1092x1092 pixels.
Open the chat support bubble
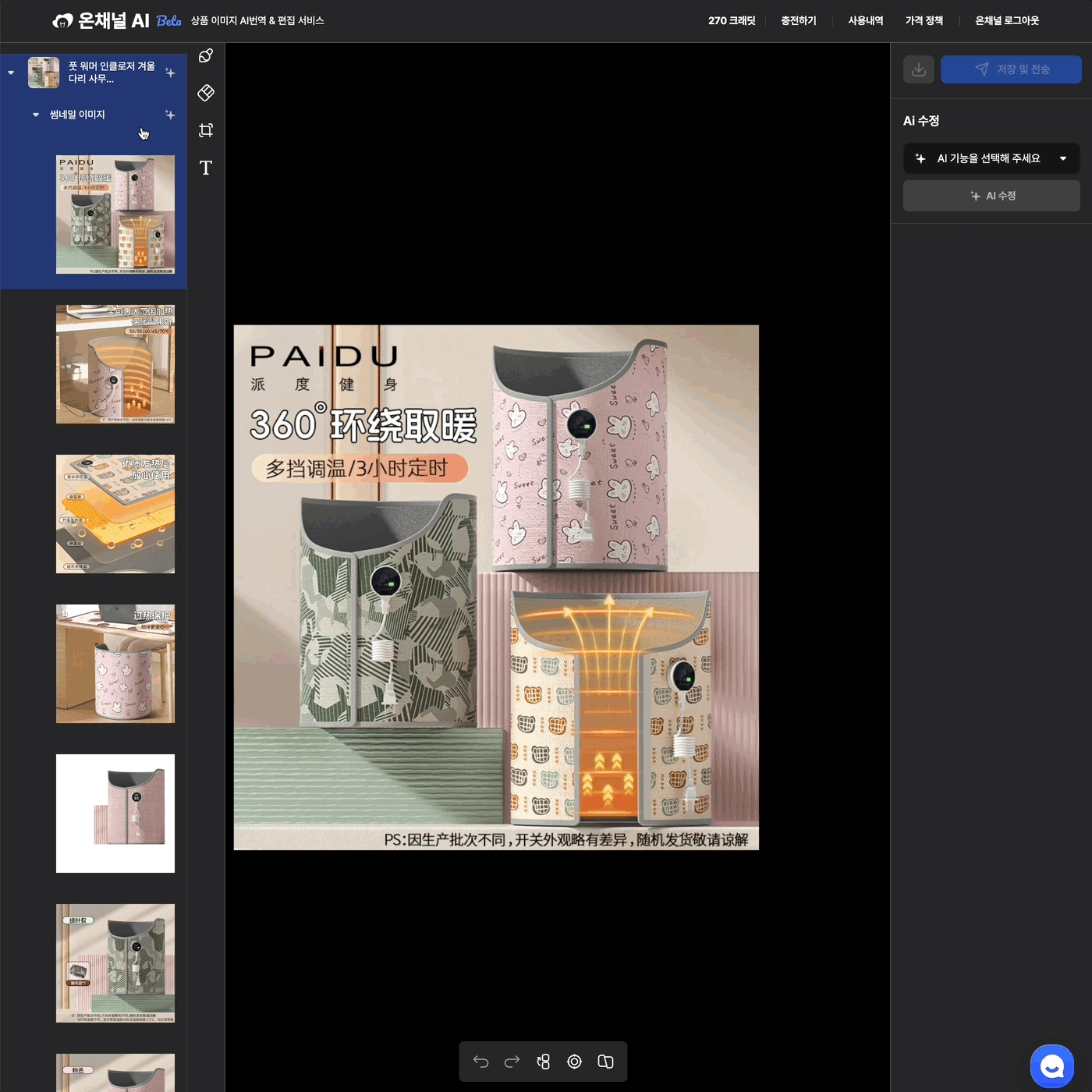(x=1052, y=1065)
